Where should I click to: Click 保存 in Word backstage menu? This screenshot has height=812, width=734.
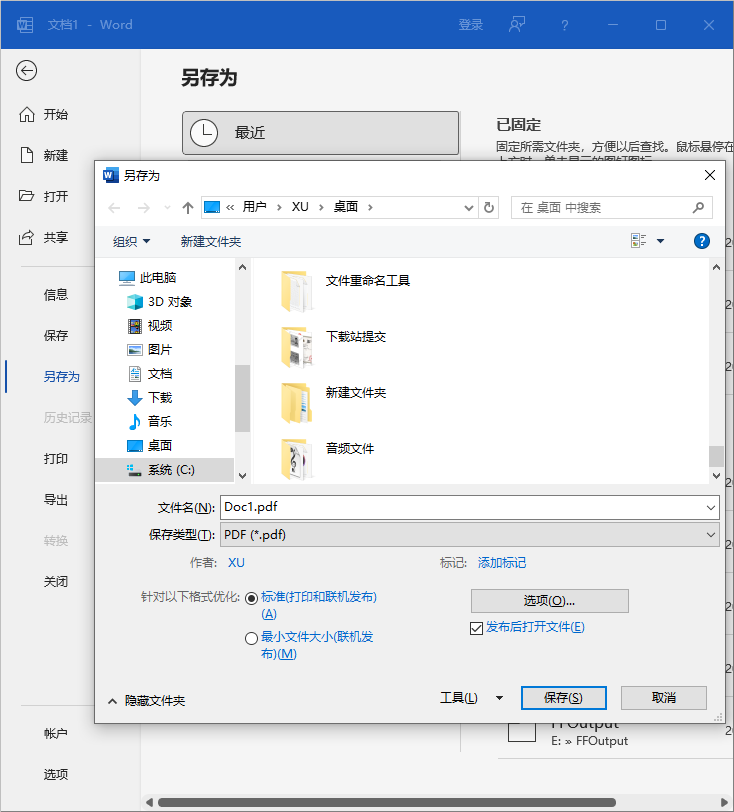pos(56,336)
